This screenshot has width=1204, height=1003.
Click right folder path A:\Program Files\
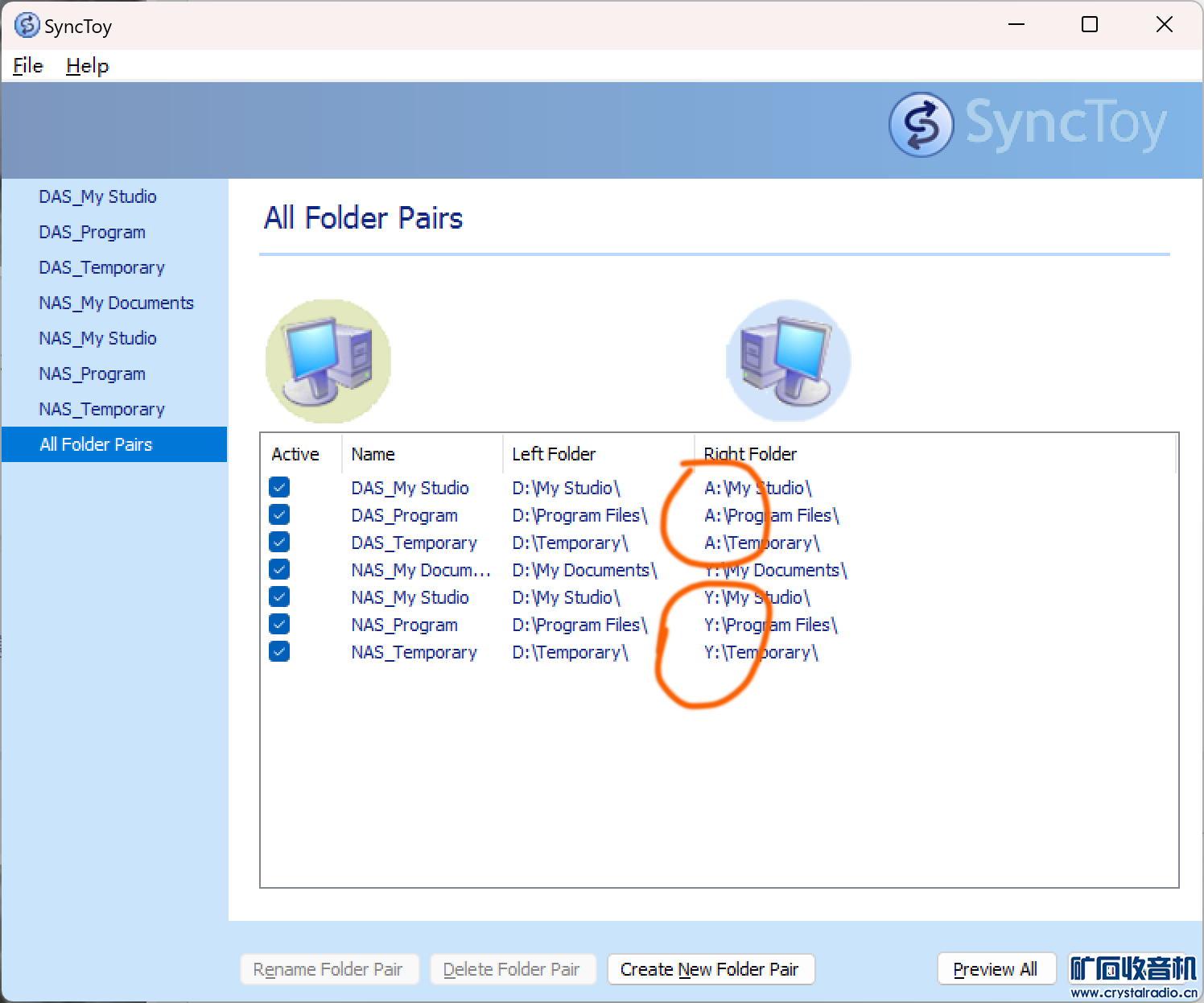tap(772, 515)
